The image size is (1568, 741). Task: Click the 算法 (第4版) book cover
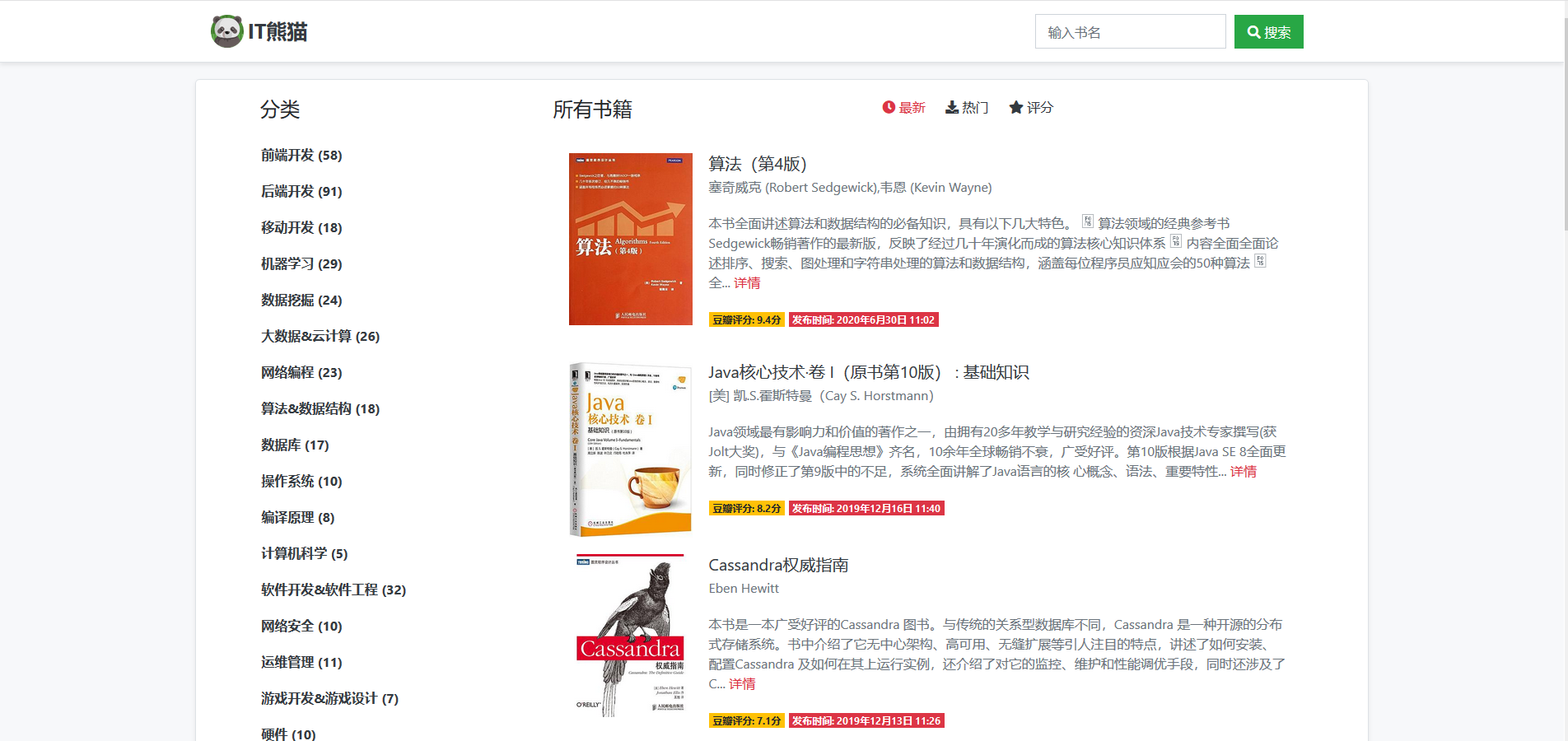point(631,239)
